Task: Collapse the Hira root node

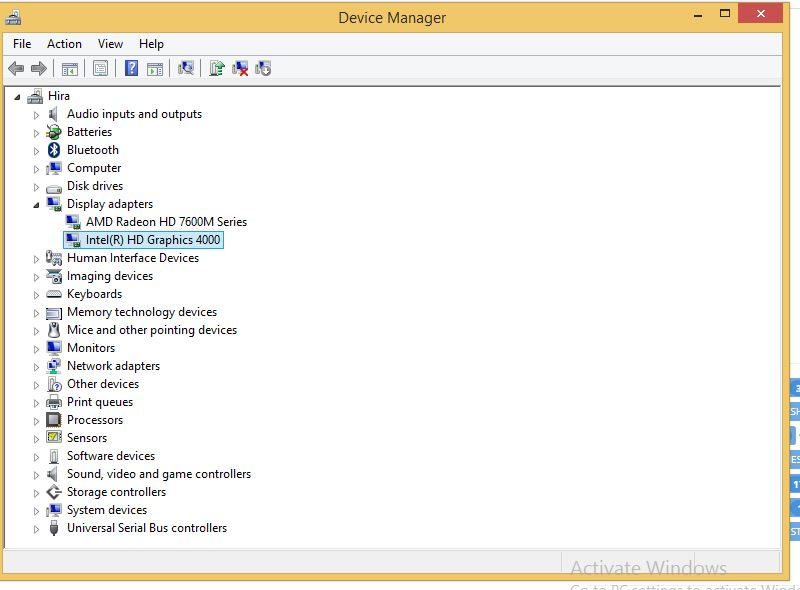Action: [x=17, y=95]
